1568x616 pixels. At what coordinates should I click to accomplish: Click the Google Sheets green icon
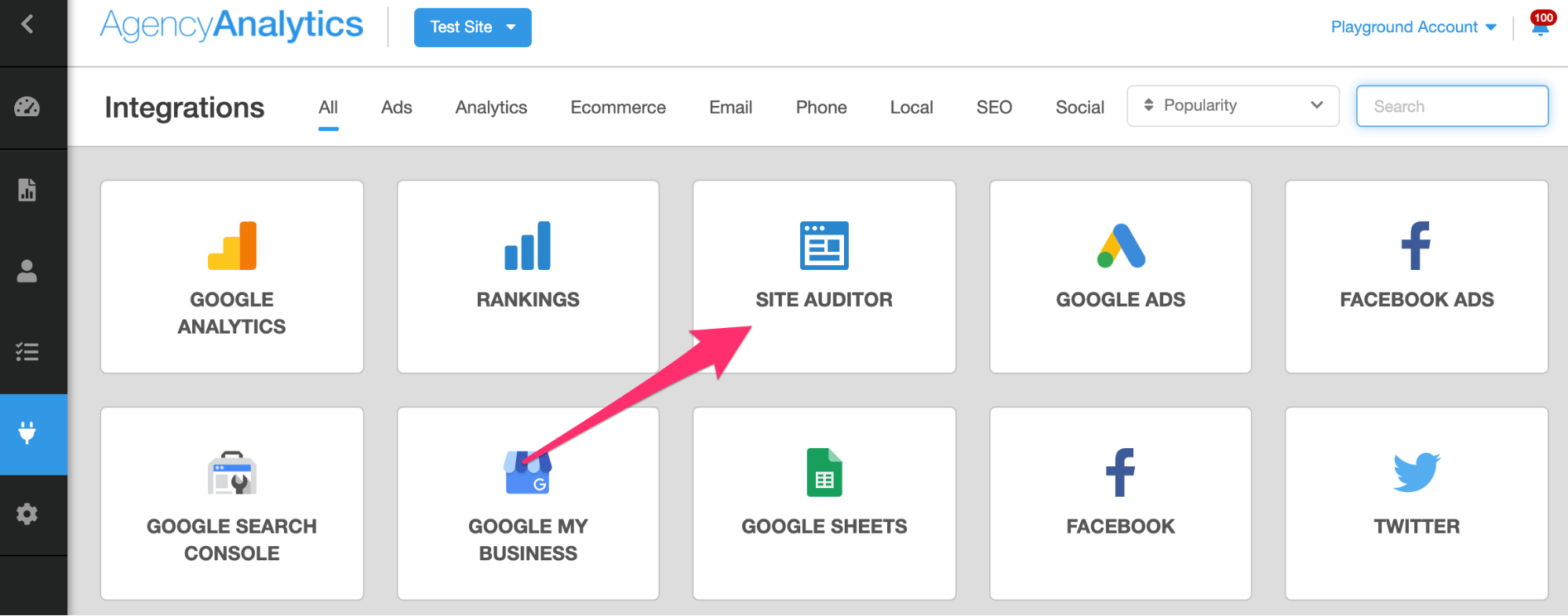[x=824, y=472]
